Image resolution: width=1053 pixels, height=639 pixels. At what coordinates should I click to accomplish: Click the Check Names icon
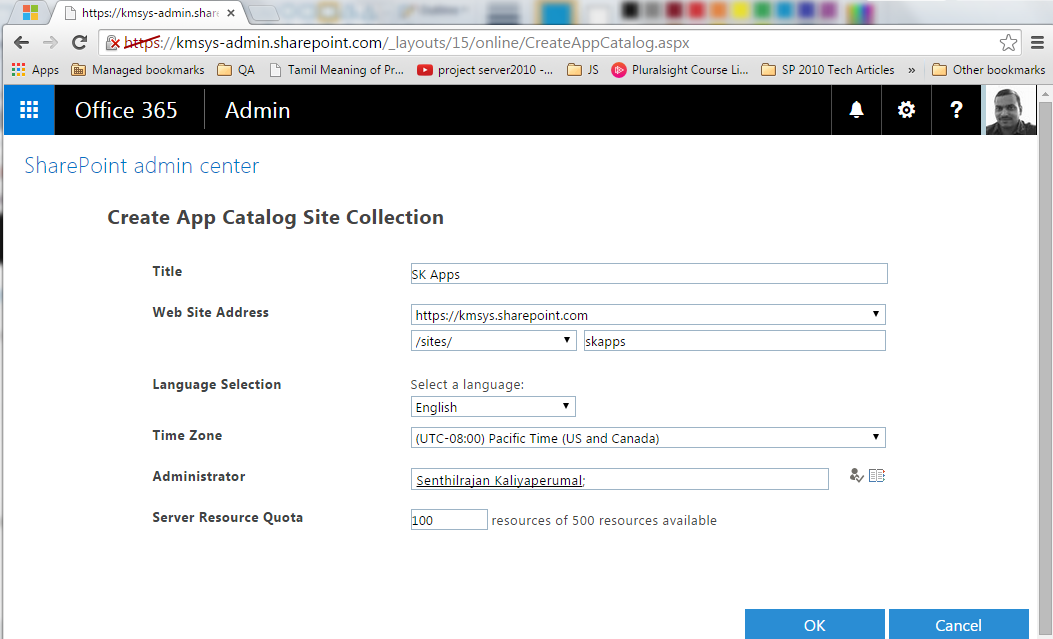click(x=856, y=476)
